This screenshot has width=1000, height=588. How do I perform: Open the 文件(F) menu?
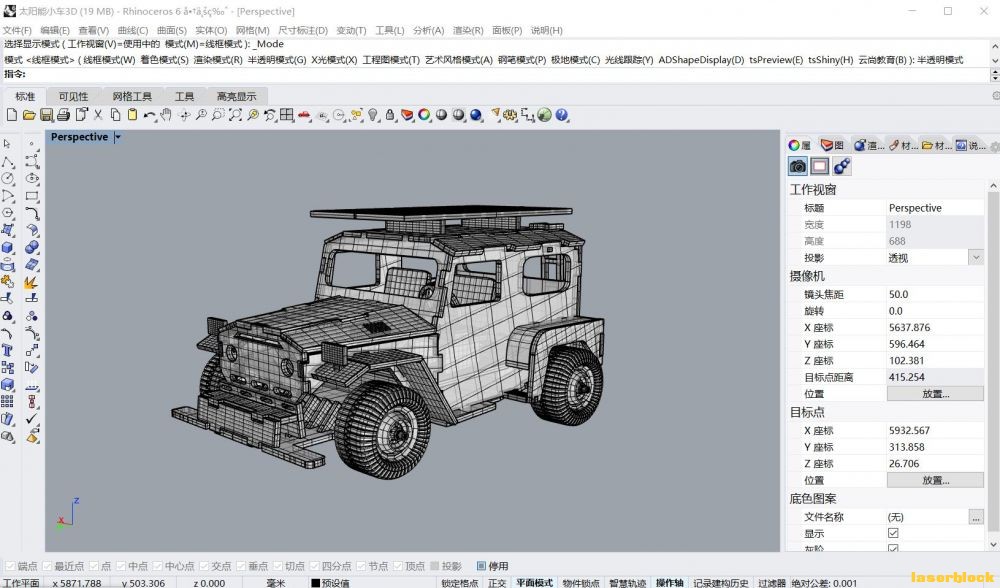tap(17, 30)
